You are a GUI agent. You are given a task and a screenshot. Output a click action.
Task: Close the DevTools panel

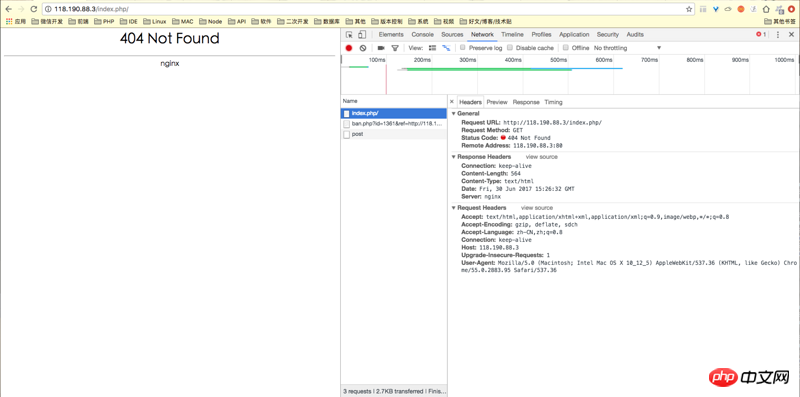(791, 35)
